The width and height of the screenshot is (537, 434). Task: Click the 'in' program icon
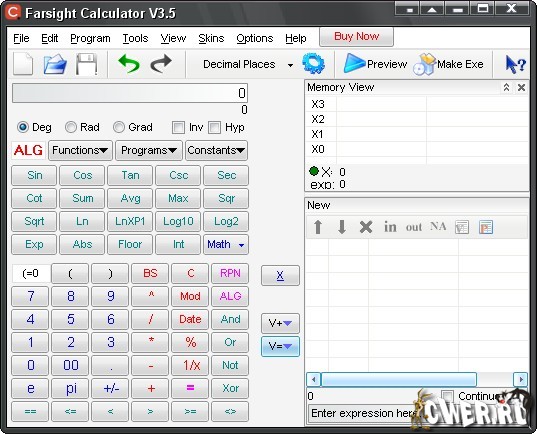390,227
